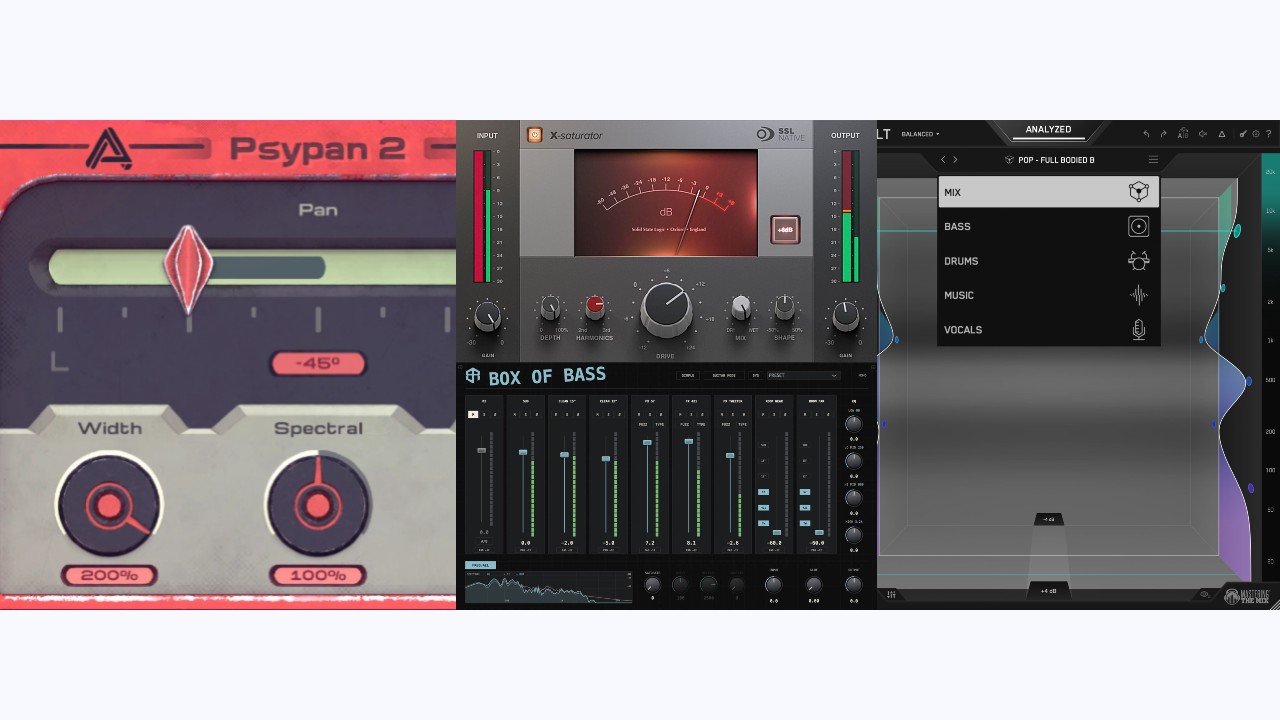Click the redo arrow icon
Viewport: 1280px width, 720px height.
[1163, 134]
